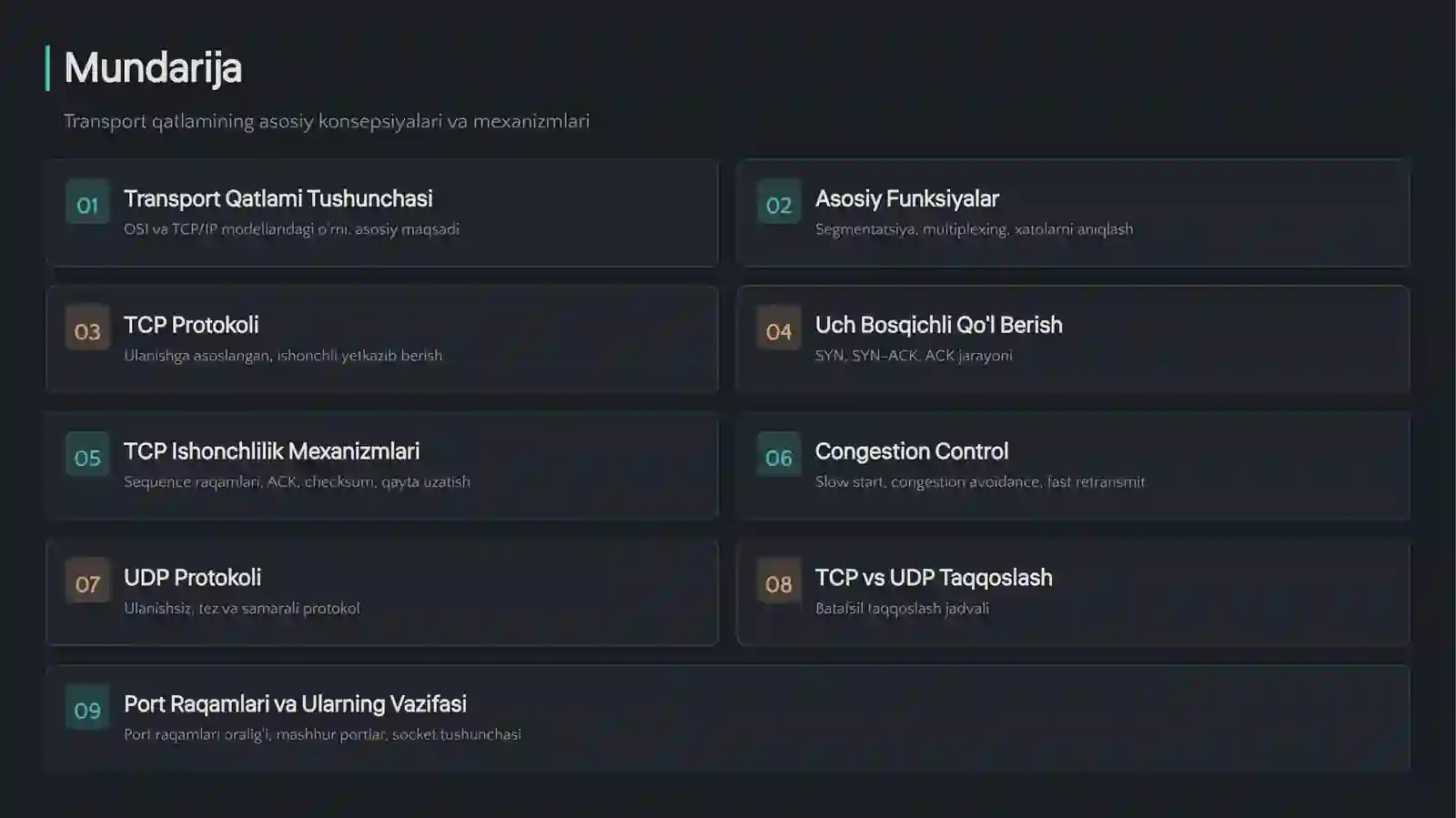Viewport: 1456px width, 818px height.
Task: Click the 01 number badge
Action: click(87, 202)
